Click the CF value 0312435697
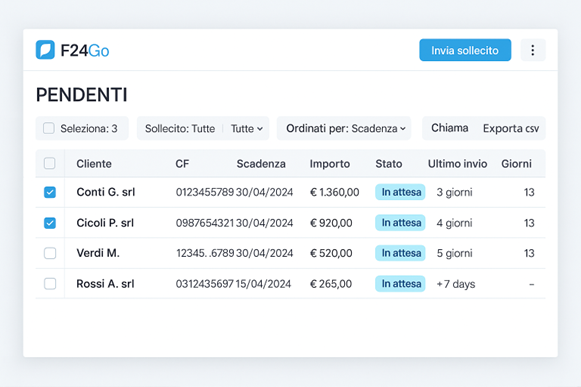 tap(205, 284)
